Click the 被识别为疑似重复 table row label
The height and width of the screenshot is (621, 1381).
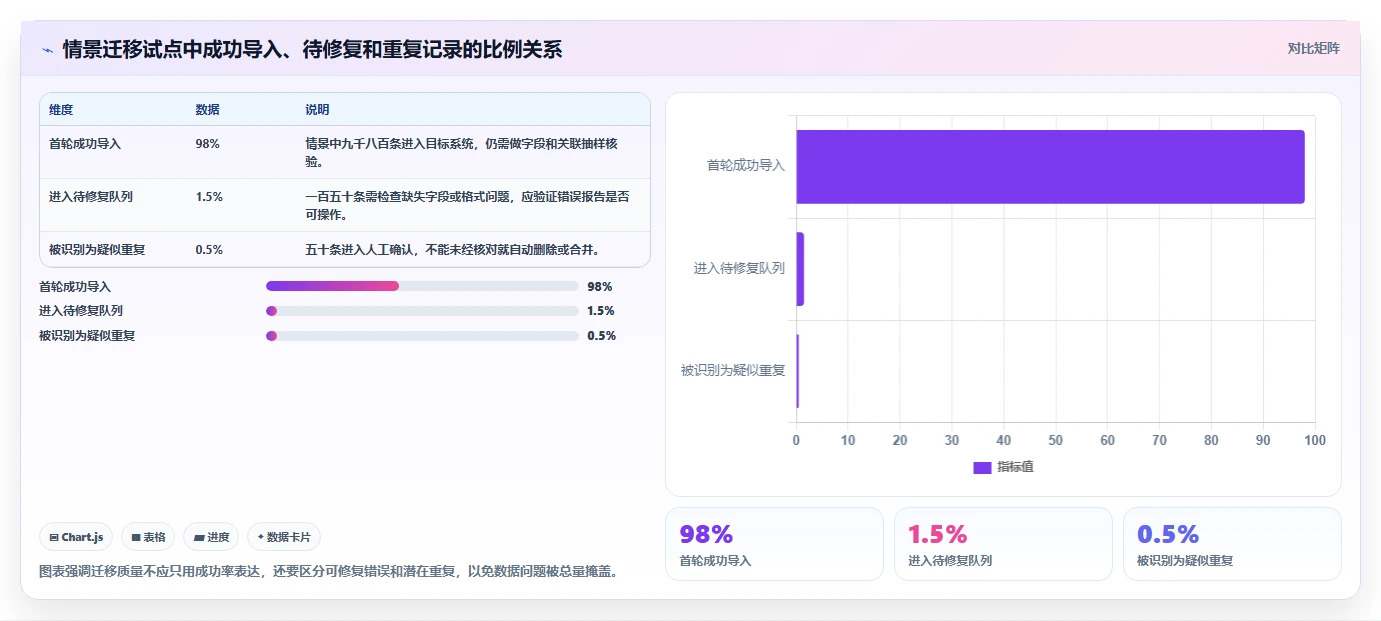click(97, 250)
